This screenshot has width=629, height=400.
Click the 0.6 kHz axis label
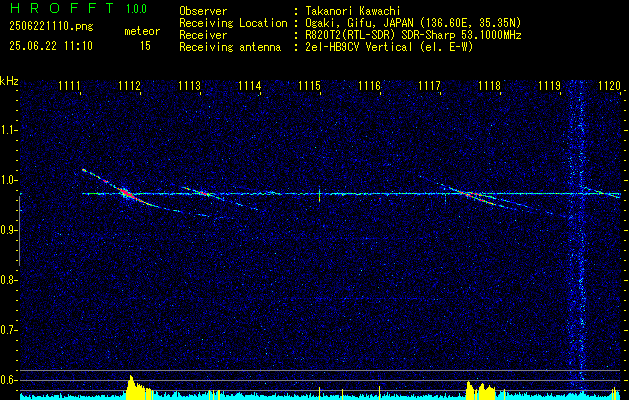(9, 380)
